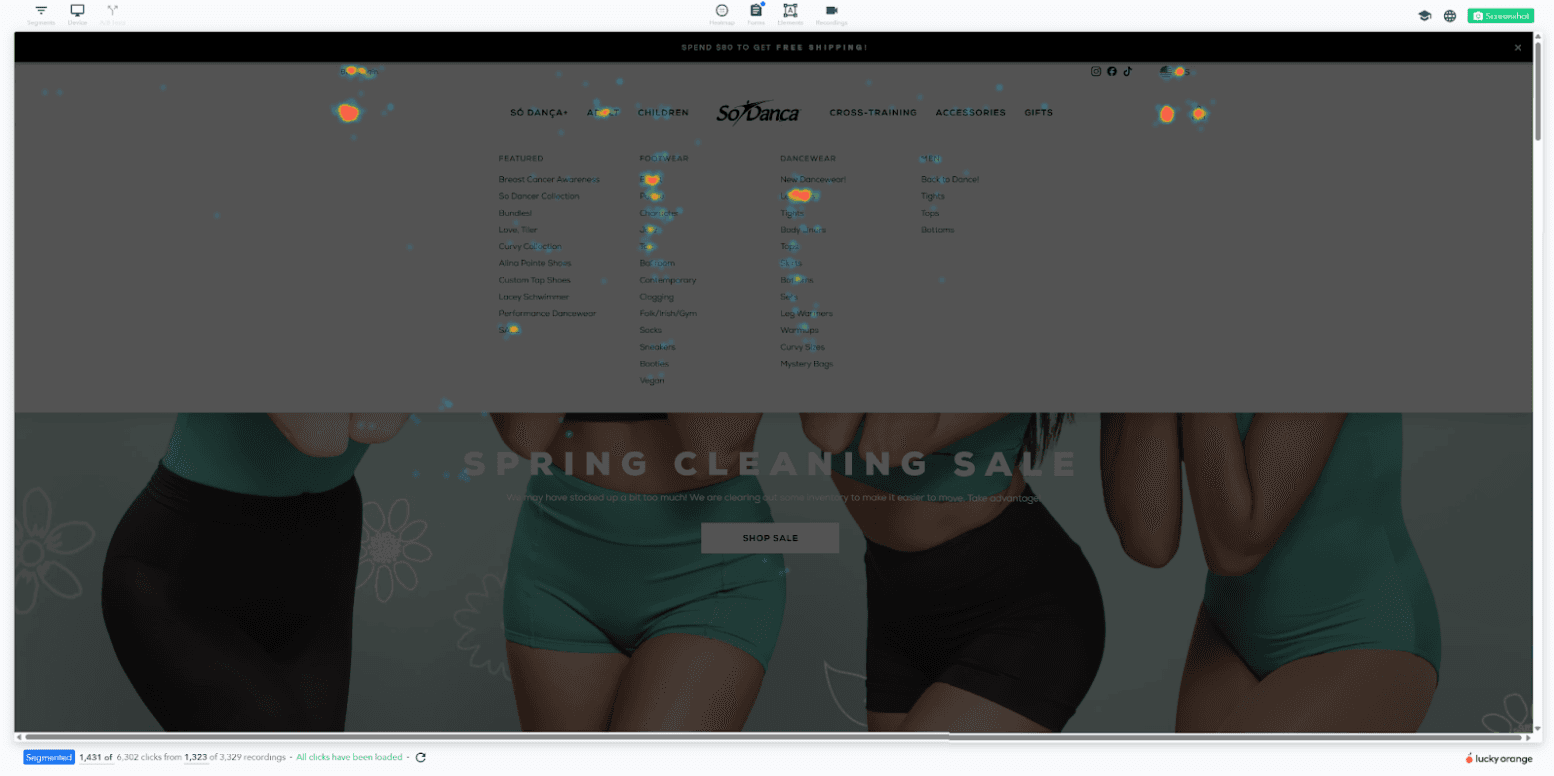
Task: Select the ACCESSORIES menu item
Action: [969, 112]
